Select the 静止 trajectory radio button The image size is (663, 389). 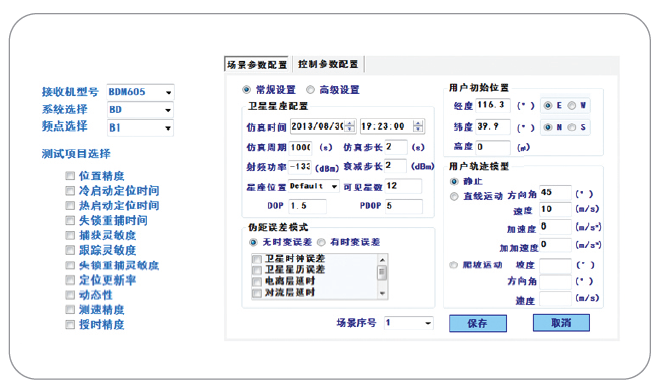454,181
